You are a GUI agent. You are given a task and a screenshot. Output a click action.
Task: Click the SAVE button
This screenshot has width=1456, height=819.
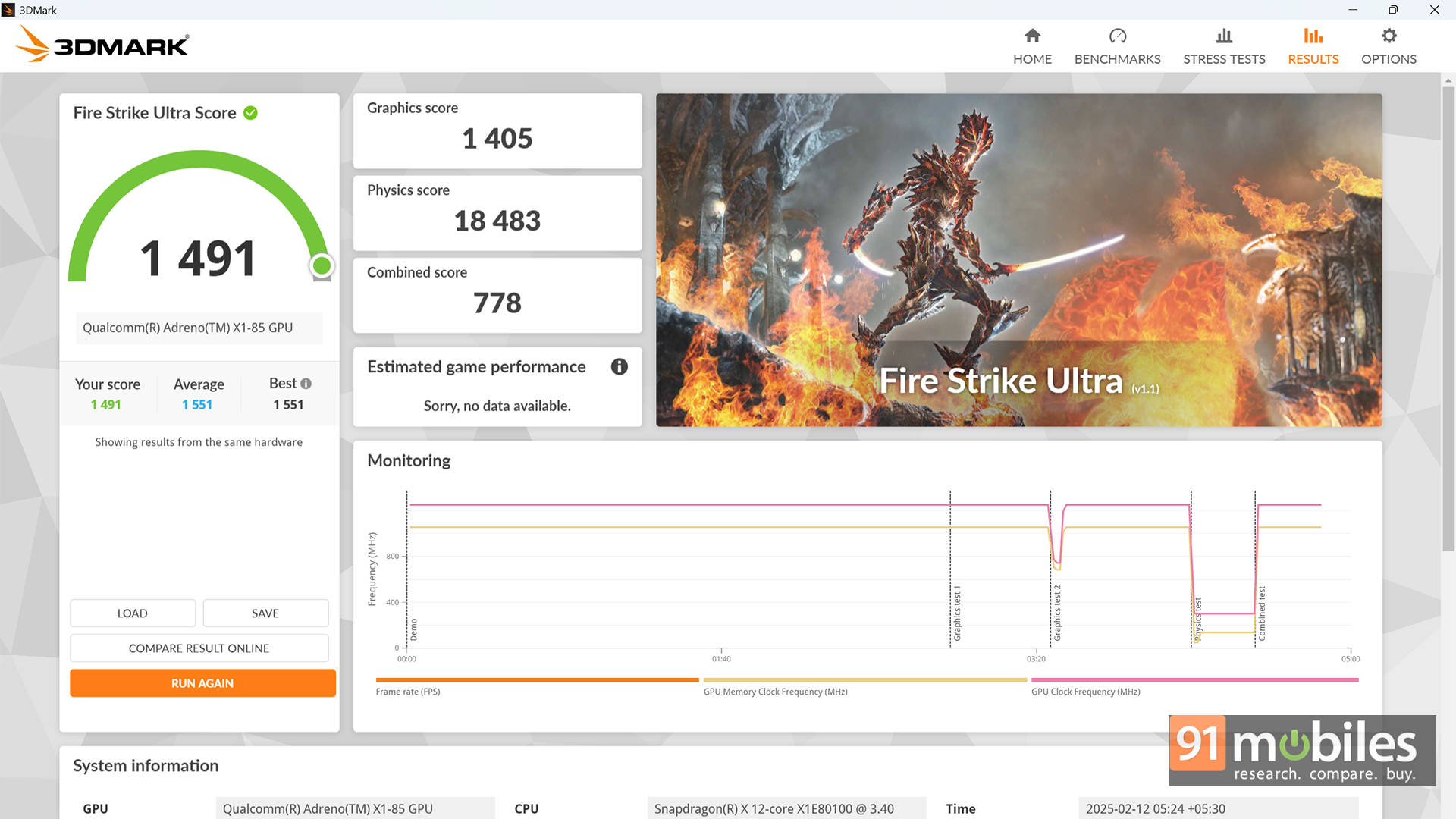coord(265,613)
